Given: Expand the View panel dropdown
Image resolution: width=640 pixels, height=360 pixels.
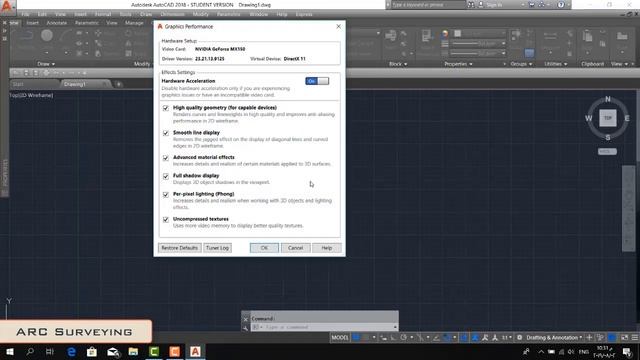Looking at the screenshot, I should pos(619,64).
